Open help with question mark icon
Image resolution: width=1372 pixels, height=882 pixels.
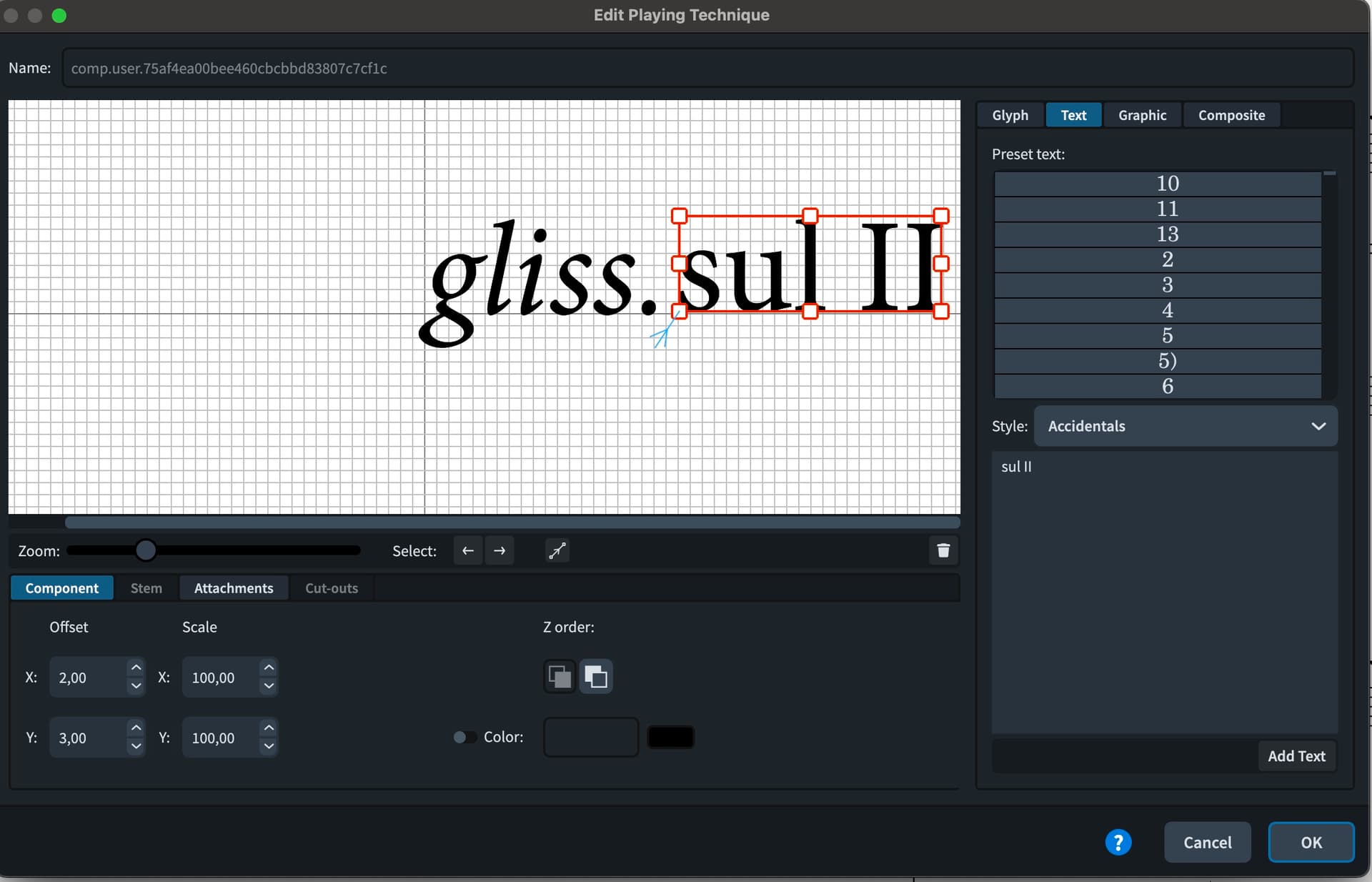click(1118, 842)
